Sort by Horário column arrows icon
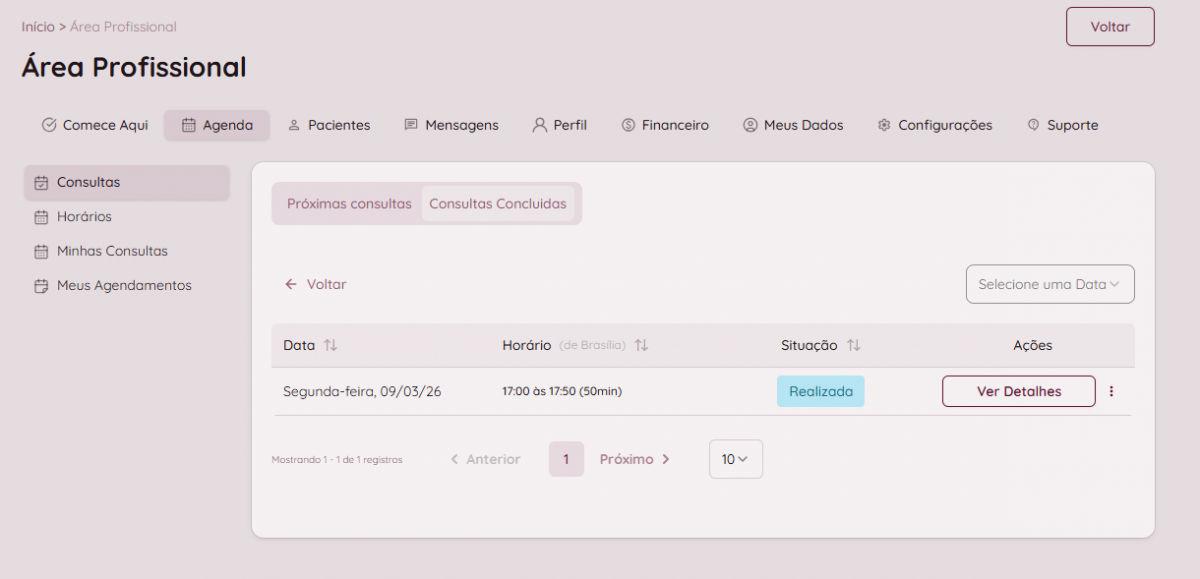The width and height of the screenshot is (1200, 579). point(641,345)
